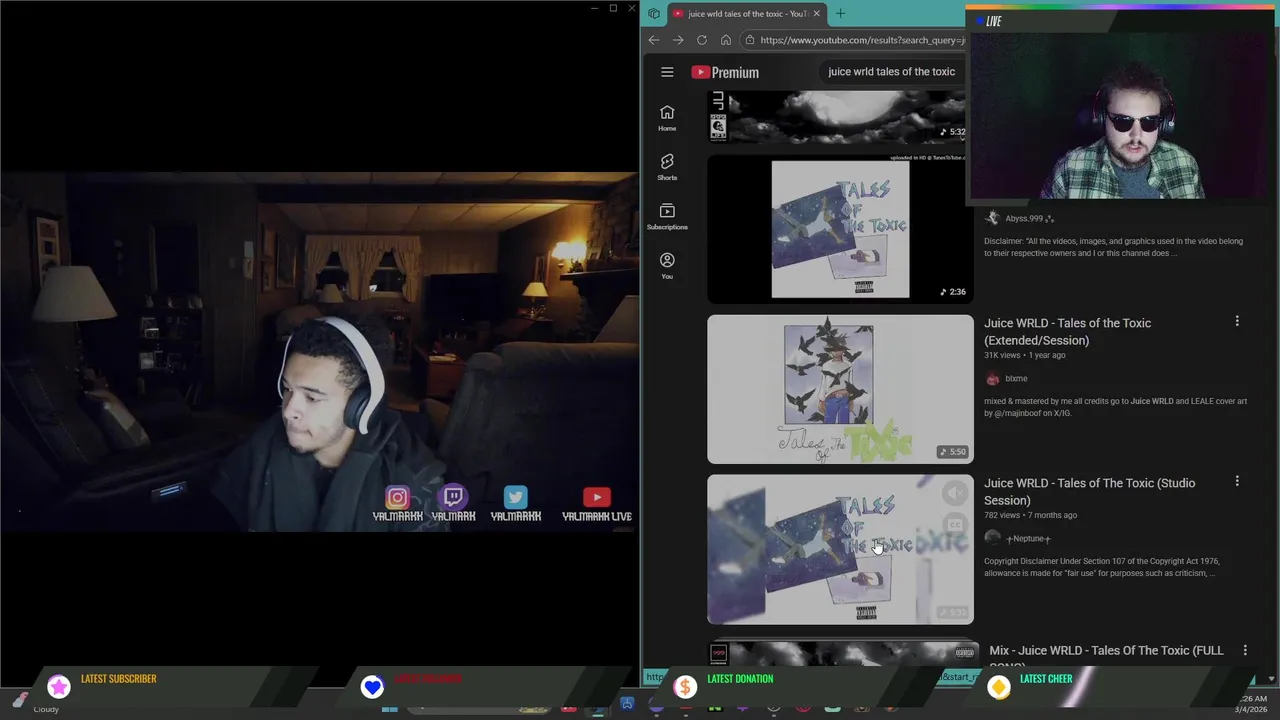Select the 'juice wrld tales of the toxic' browser tab

coord(746,14)
